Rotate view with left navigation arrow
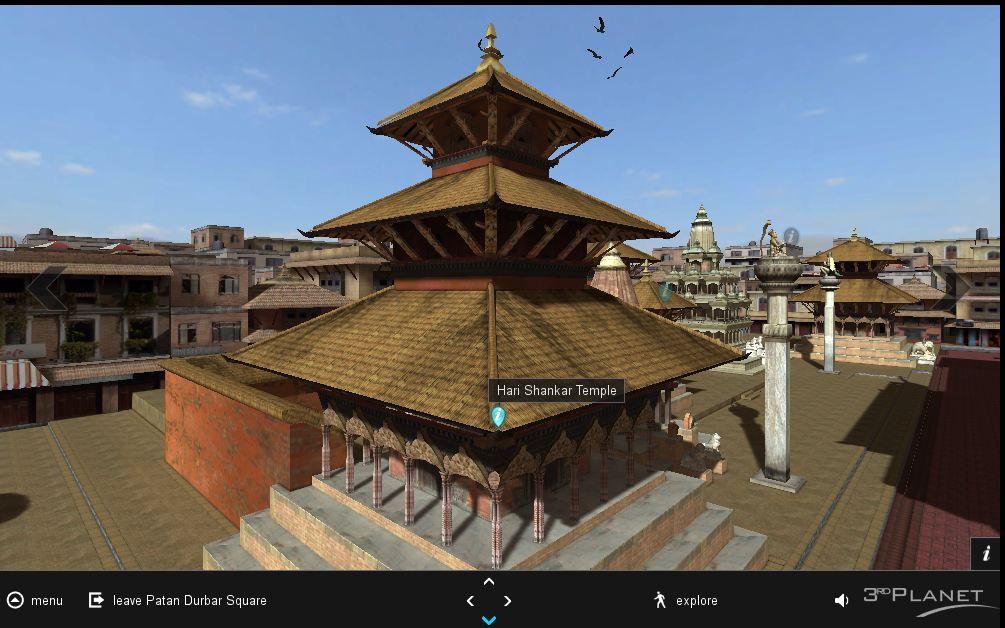The height and width of the screenshot is (628, 1005). tap(470, 601)
